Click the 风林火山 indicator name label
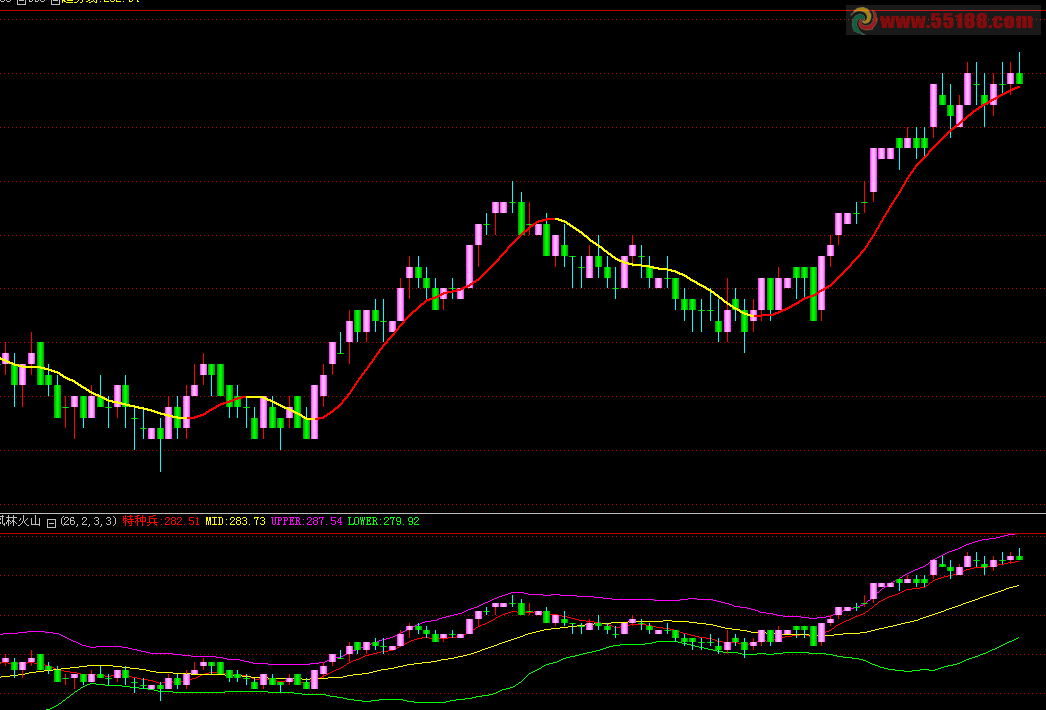The width and height of the screenshot is (1046, 710). [21, 521]
